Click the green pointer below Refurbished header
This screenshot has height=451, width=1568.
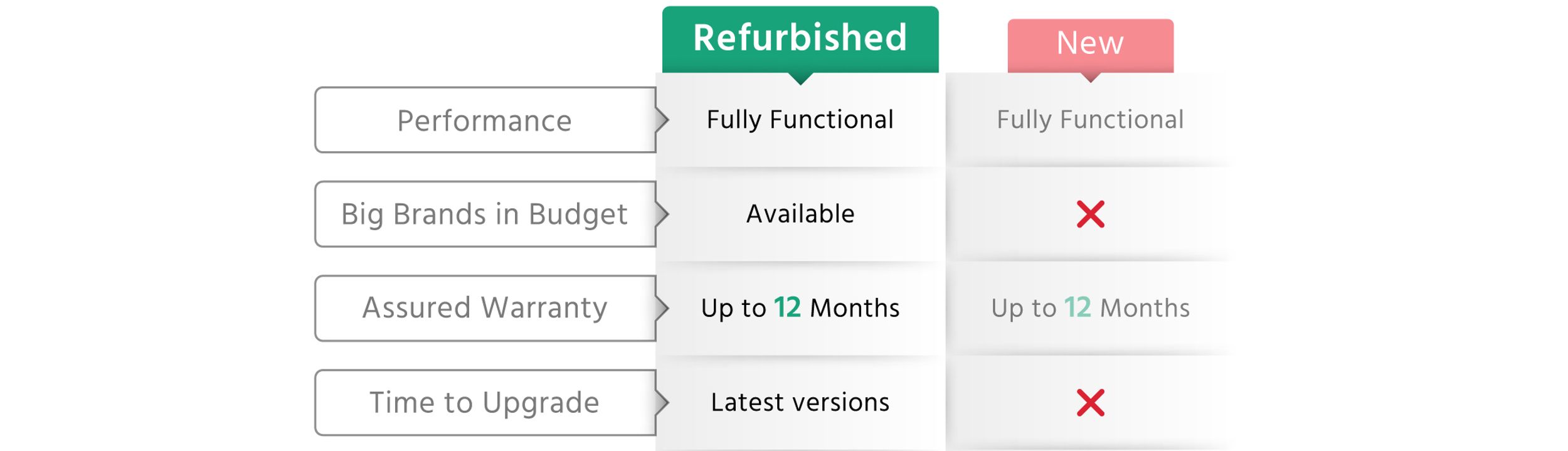pos(800,78)
